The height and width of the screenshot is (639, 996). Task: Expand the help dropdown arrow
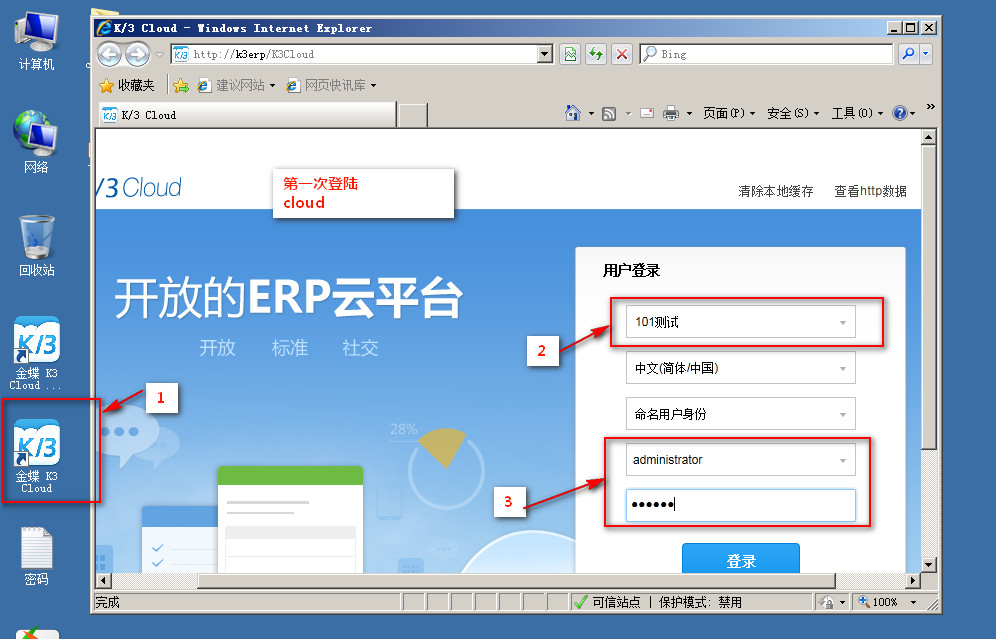[913, 114]
